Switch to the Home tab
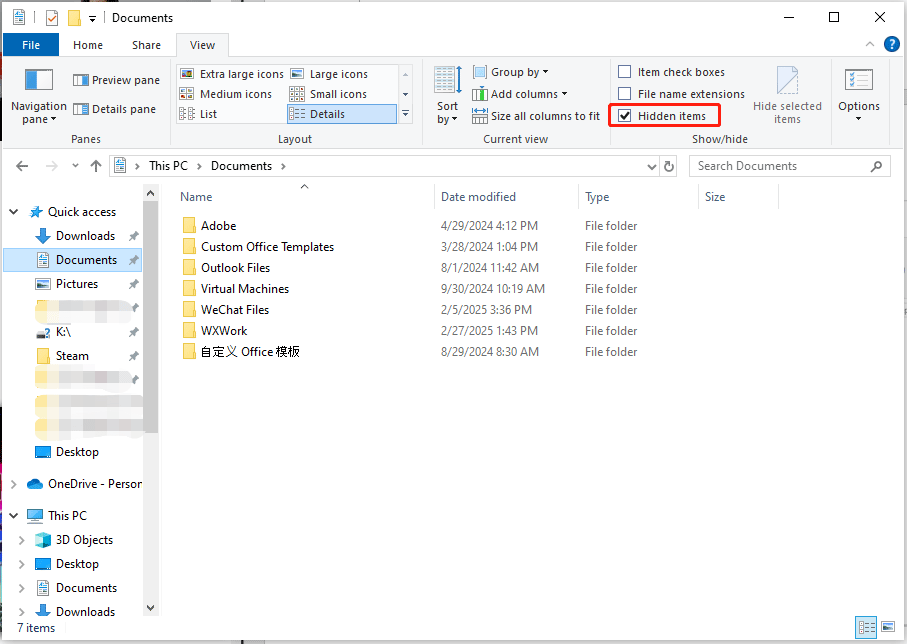The image size is (907, 644). point(88,44)
